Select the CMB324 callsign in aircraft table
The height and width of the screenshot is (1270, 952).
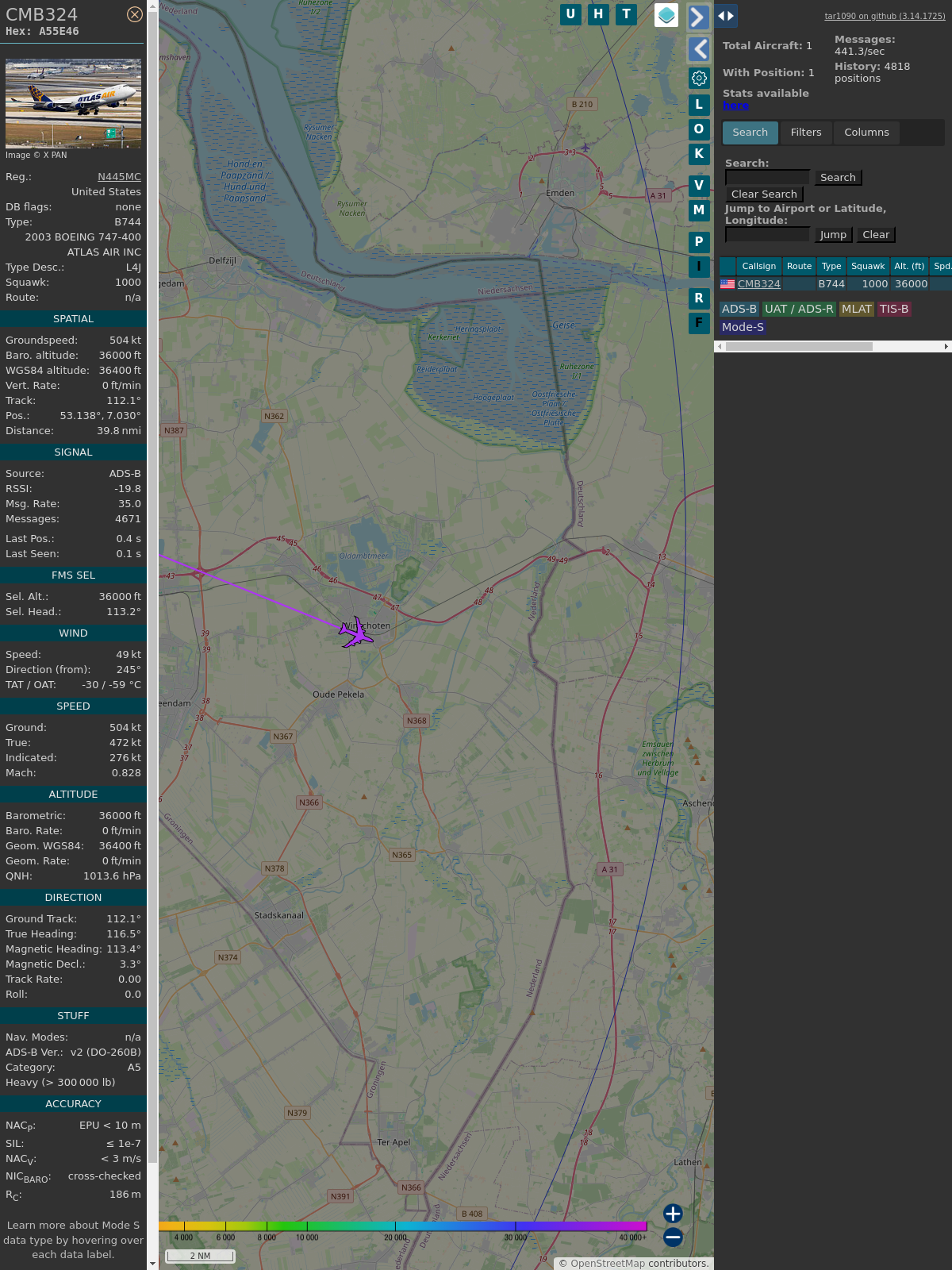pyautogui.click(x=759, y=284)
